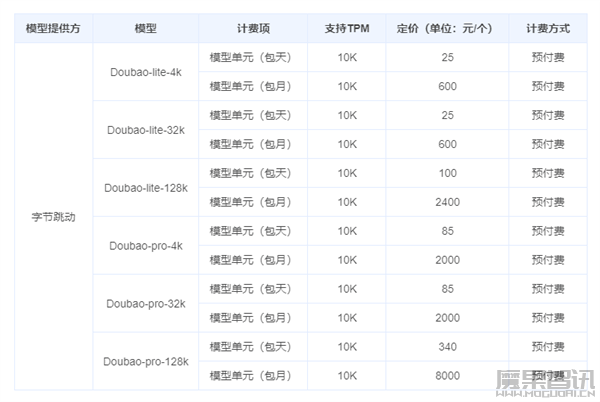
Task: Click the 计费项 column header
Action: (x=253, y=28)
